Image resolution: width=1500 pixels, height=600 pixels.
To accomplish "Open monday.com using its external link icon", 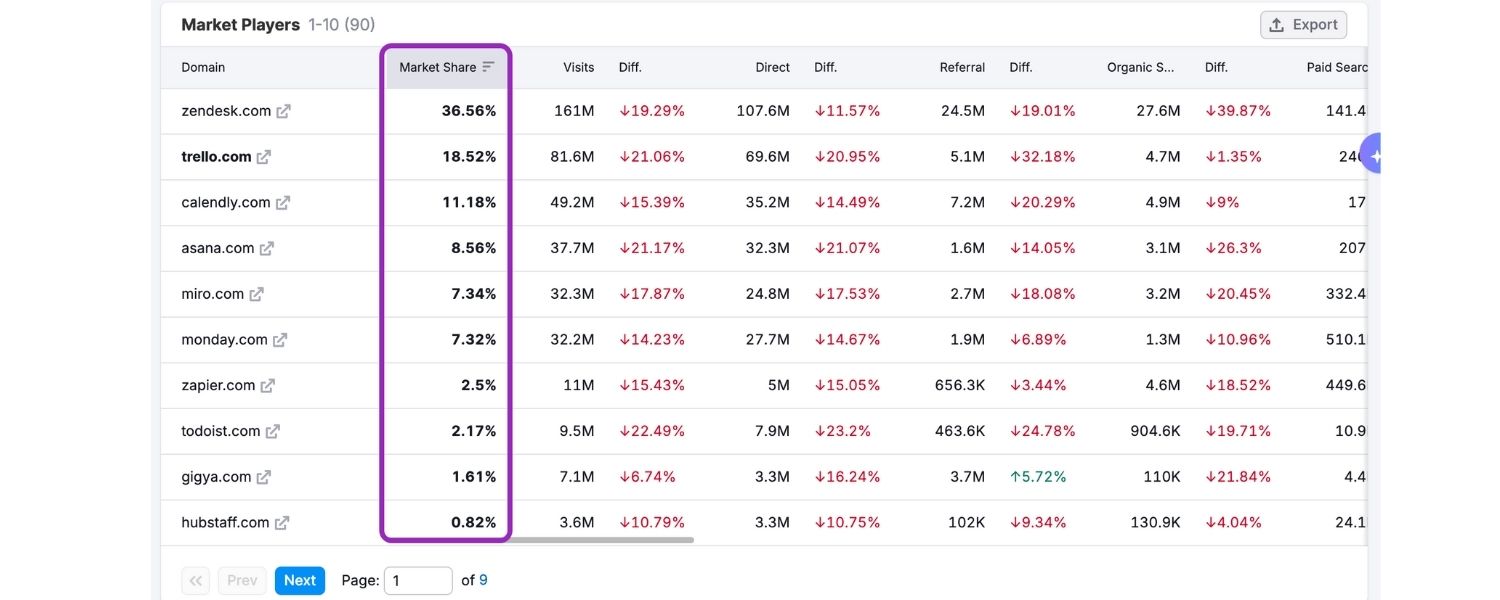I will click(278, 340).
